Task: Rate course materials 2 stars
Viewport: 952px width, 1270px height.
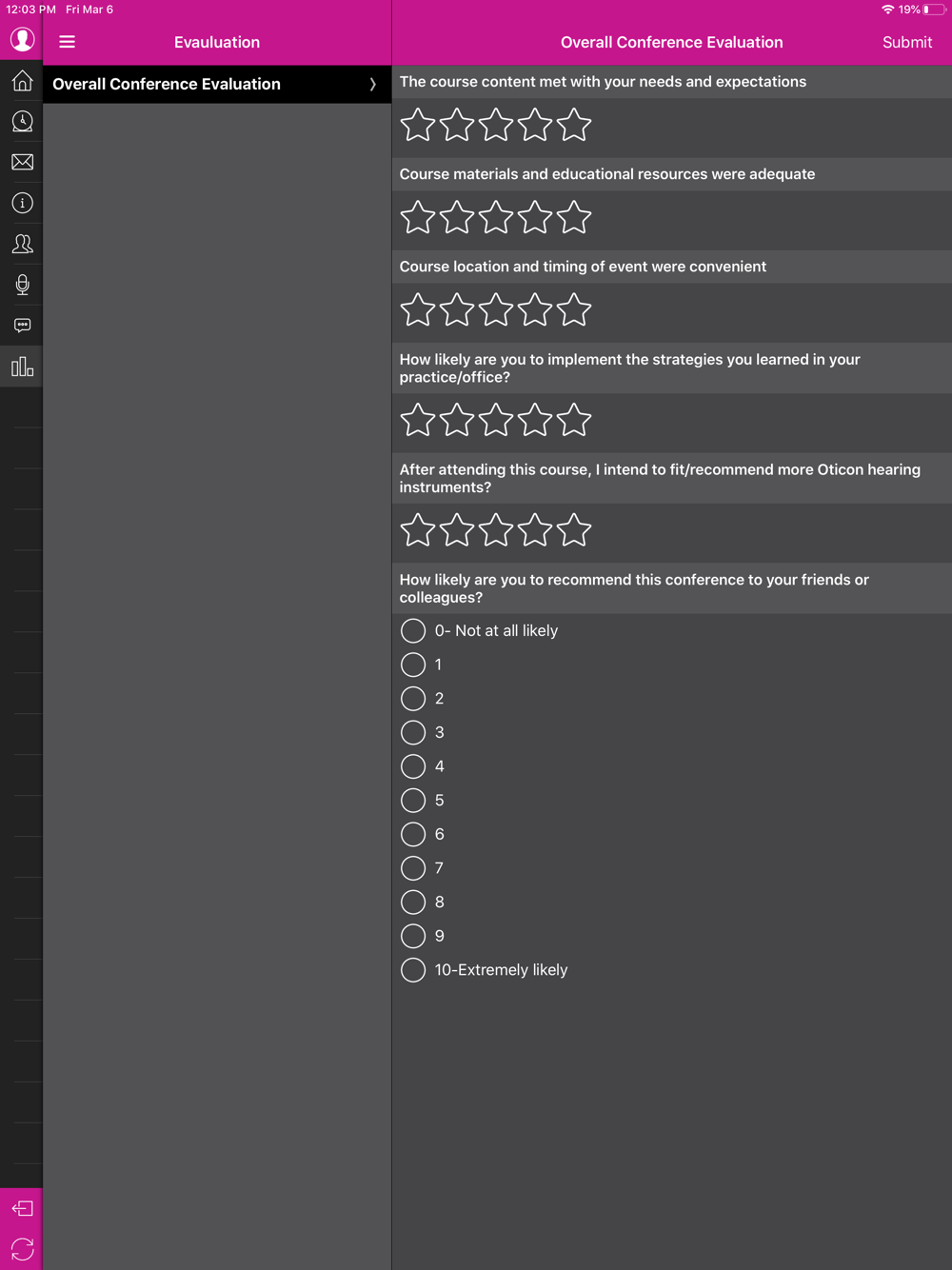Action: pyautogui.click(x=457, y=217)
